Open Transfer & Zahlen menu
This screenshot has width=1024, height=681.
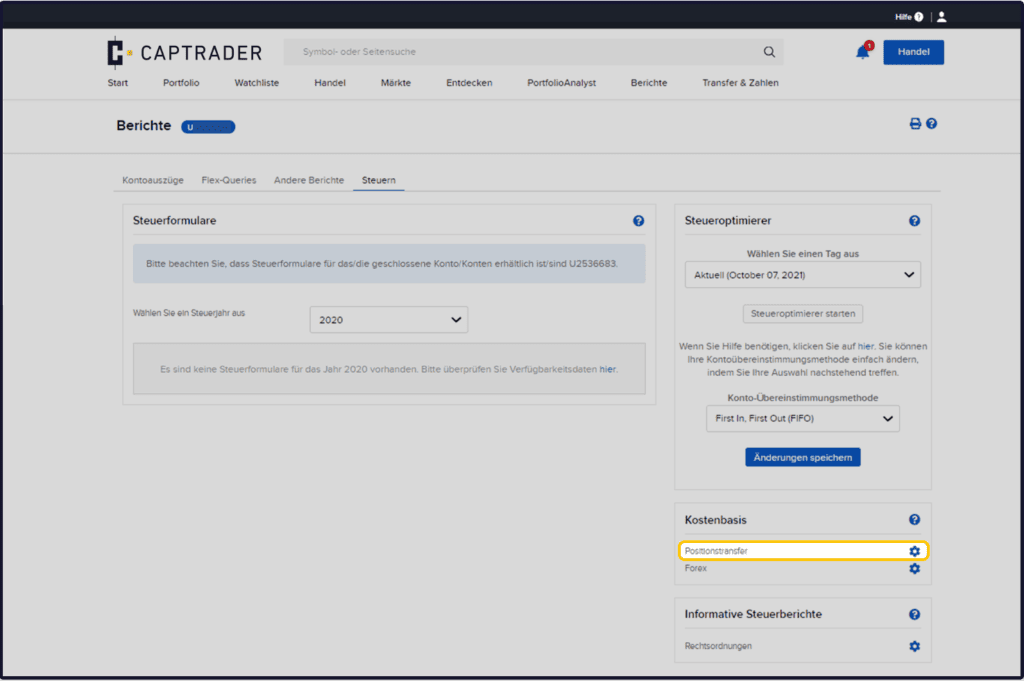(740, 83)
